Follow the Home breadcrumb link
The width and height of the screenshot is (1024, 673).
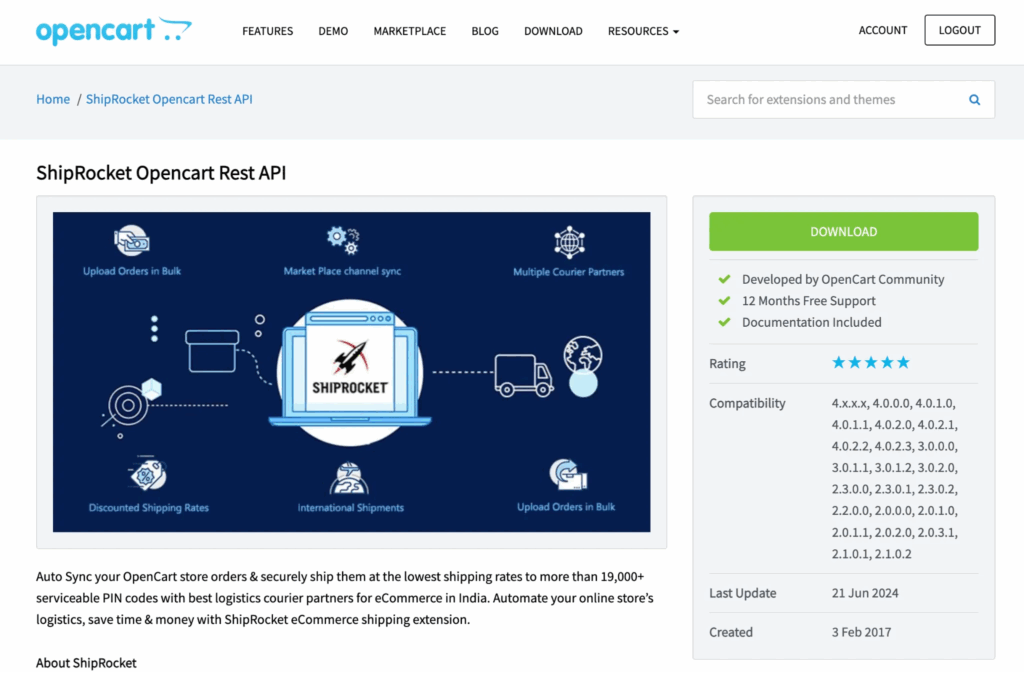click(x=53, y=100)
